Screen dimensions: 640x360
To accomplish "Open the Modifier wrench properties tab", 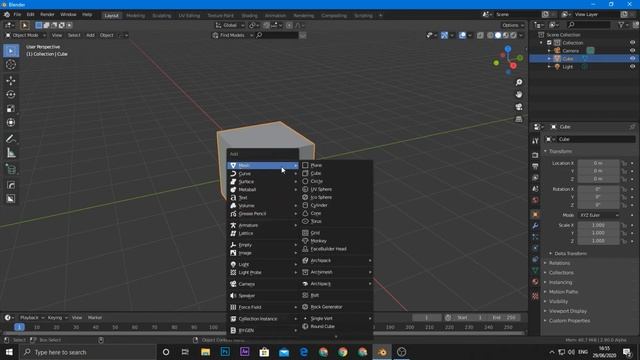I will (535, 226).
